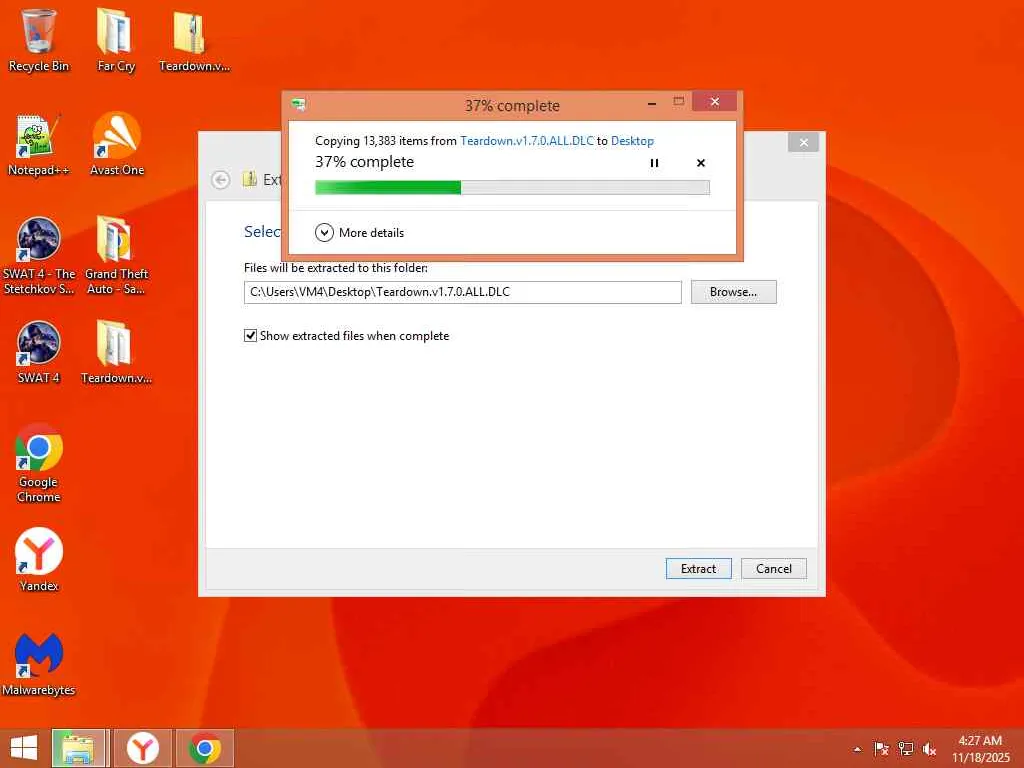Open Grand Theft Auto - San Andreas folder
Image resolution: width=1024 pixels, height=768 pixels.
(116, 255)
